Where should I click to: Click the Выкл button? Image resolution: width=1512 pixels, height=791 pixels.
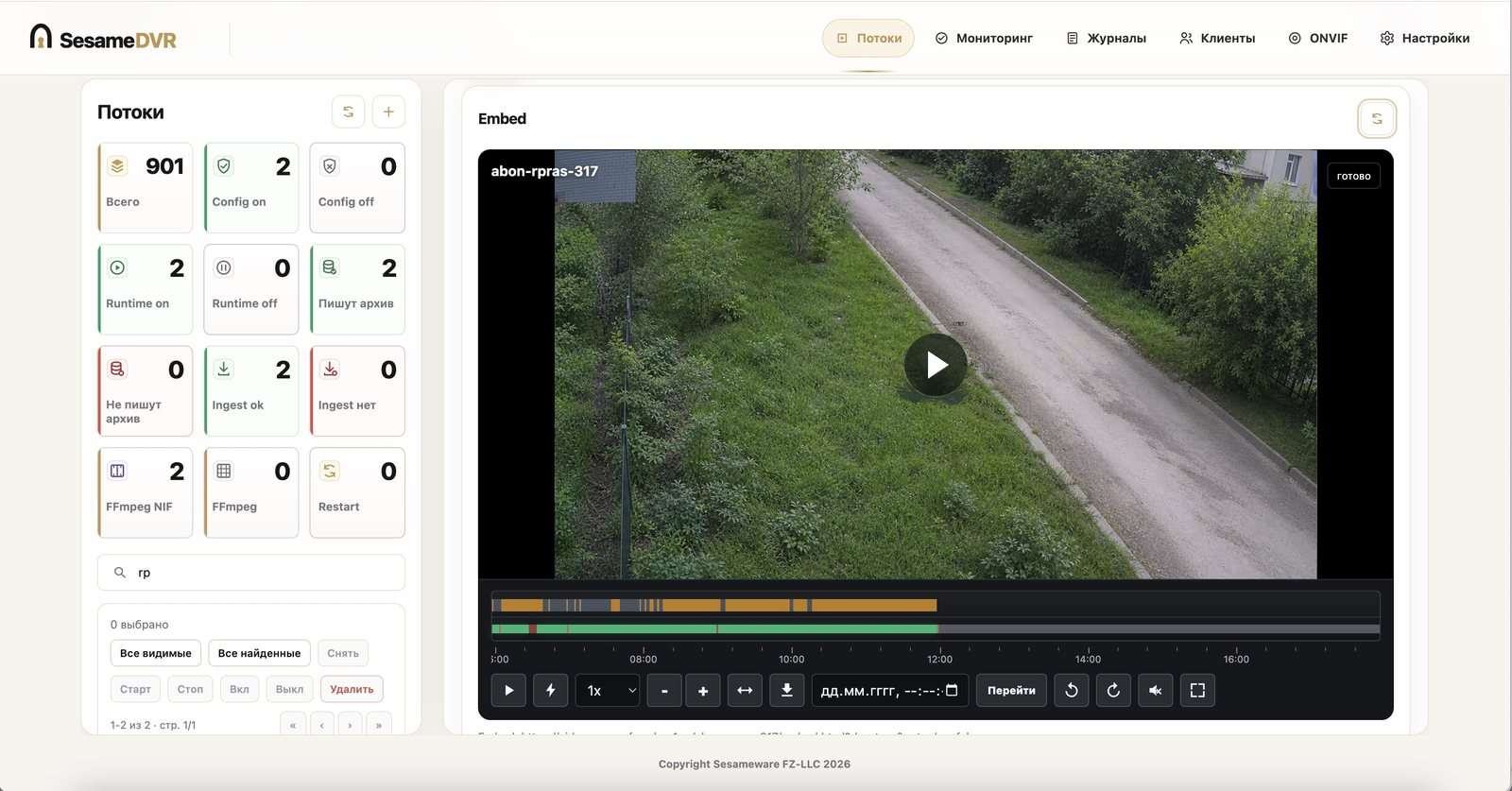[x=289, y=689]
